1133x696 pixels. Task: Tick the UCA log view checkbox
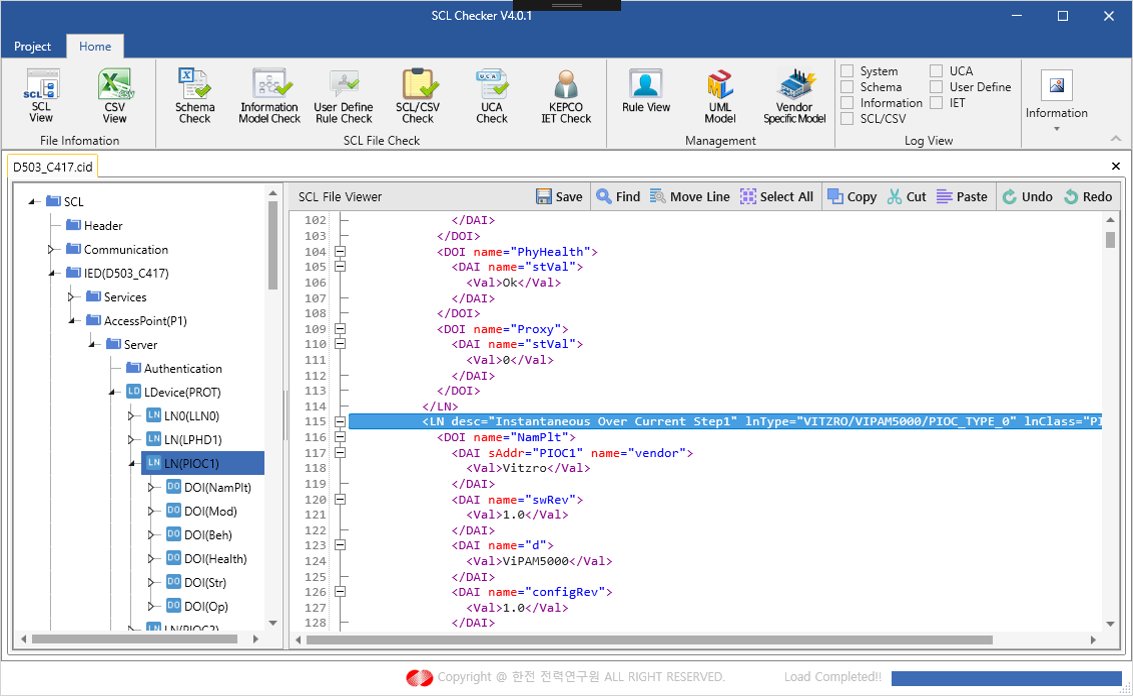936,71
